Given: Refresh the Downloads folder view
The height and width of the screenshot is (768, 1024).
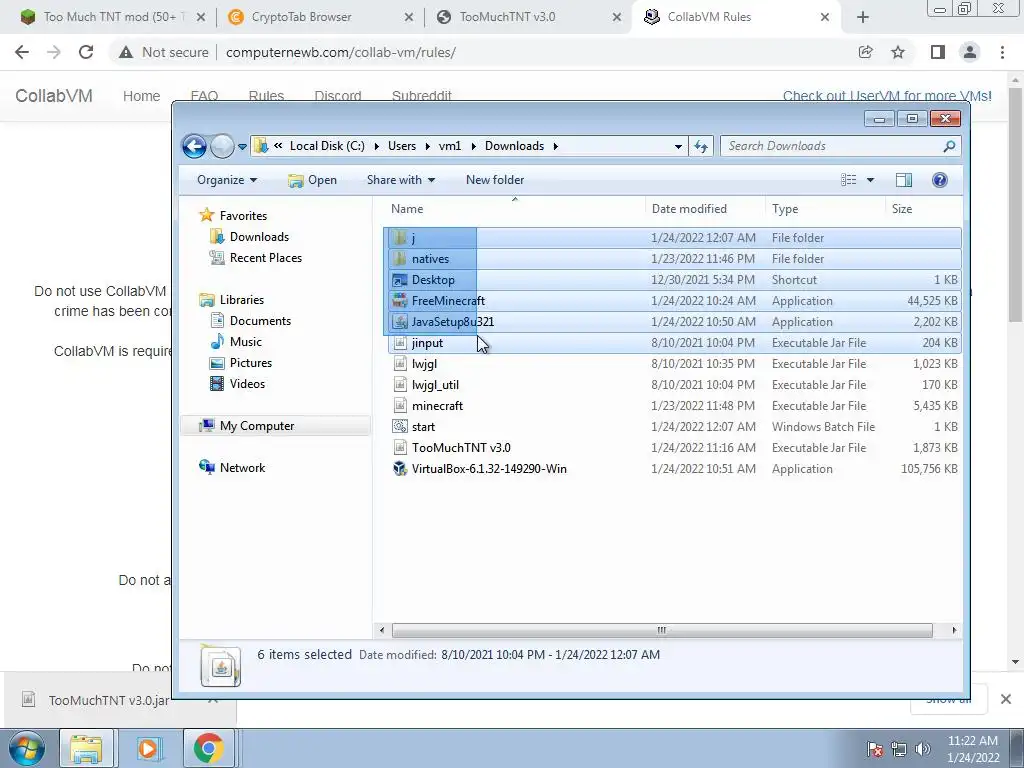Looking at the screenshot, I should 701,146.
